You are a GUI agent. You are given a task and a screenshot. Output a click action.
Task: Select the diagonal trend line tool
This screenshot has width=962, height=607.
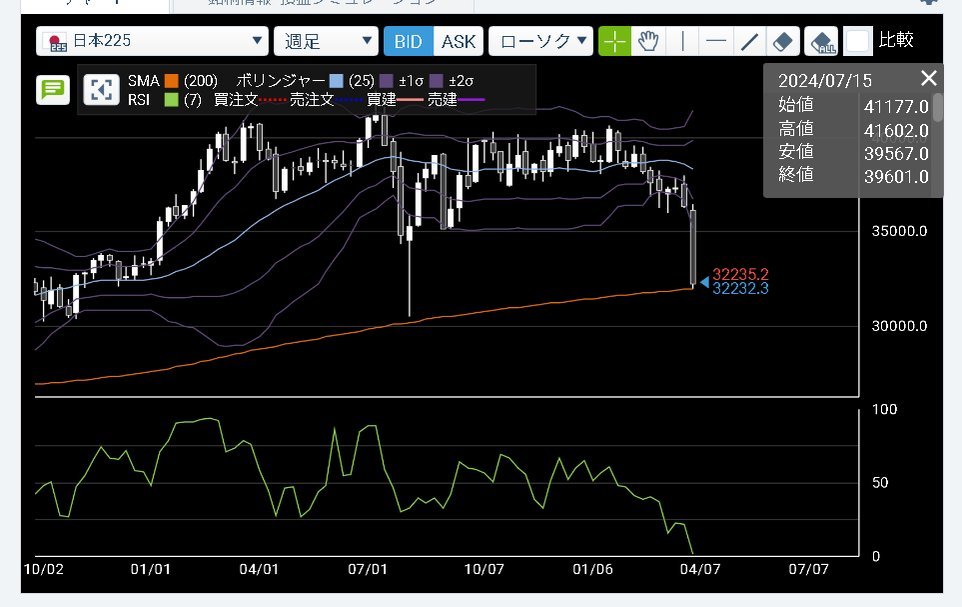click(749, 41)
